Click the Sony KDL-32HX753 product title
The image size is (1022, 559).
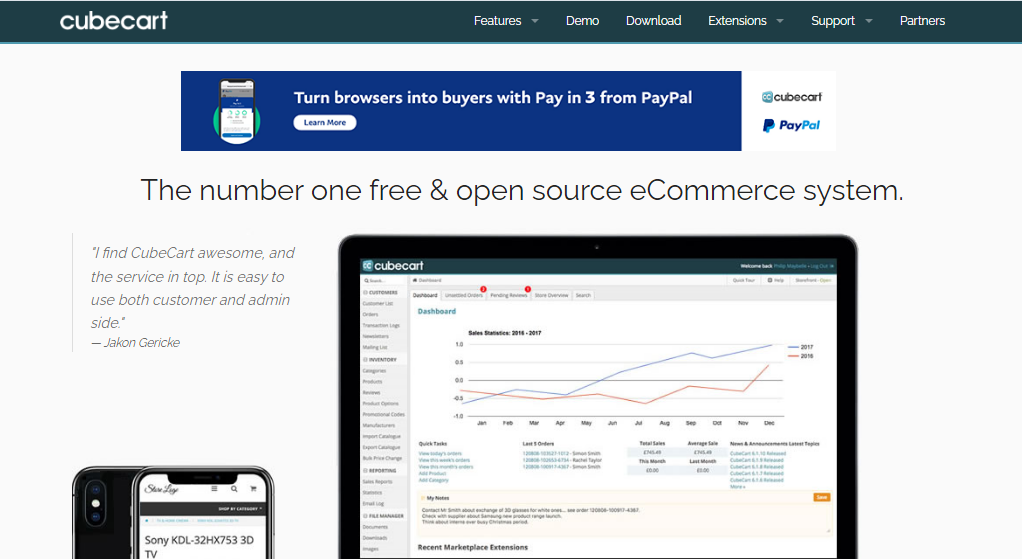pos(199,547)
